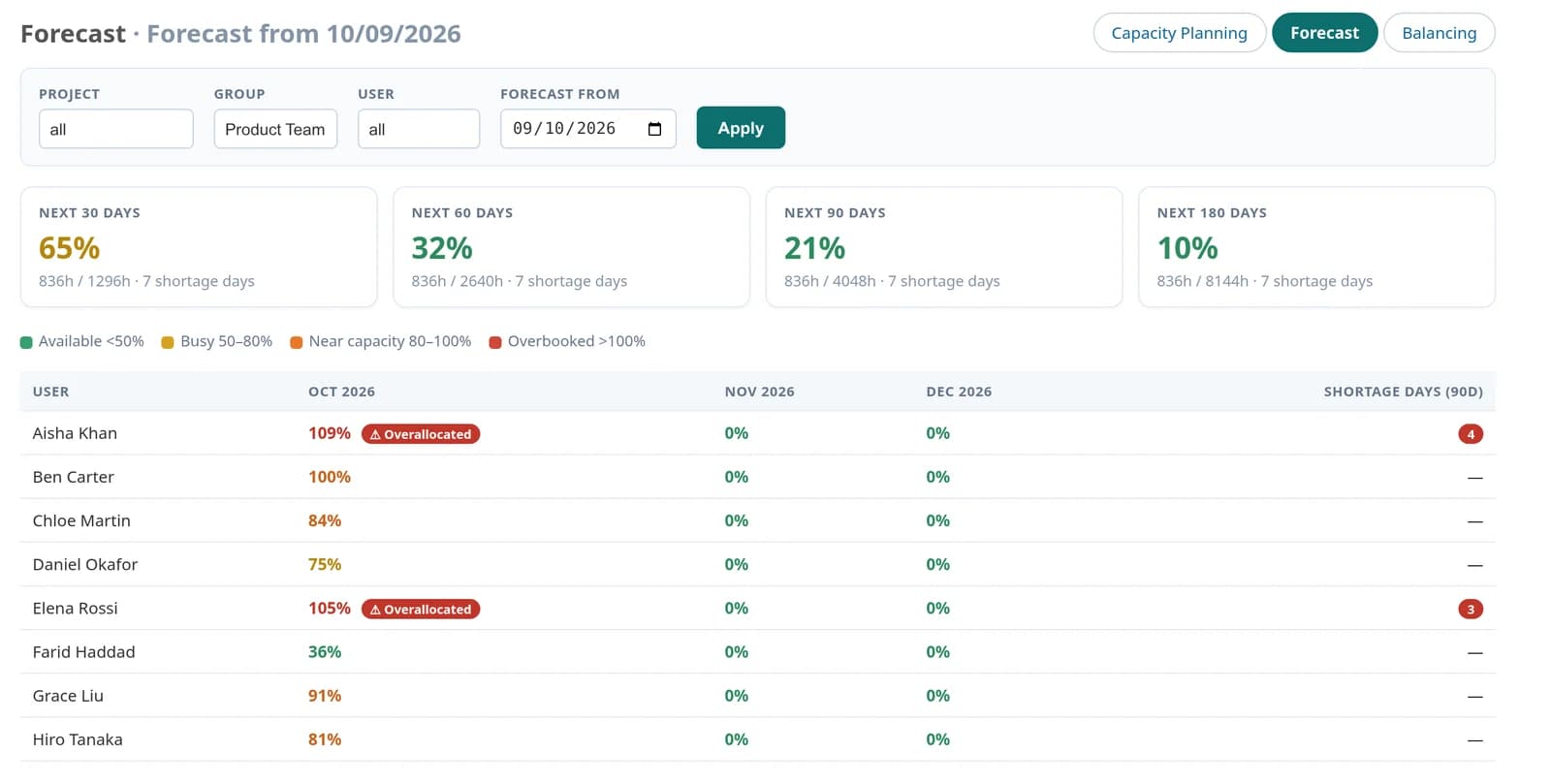Open the User filter dropdown

(419, 129)
